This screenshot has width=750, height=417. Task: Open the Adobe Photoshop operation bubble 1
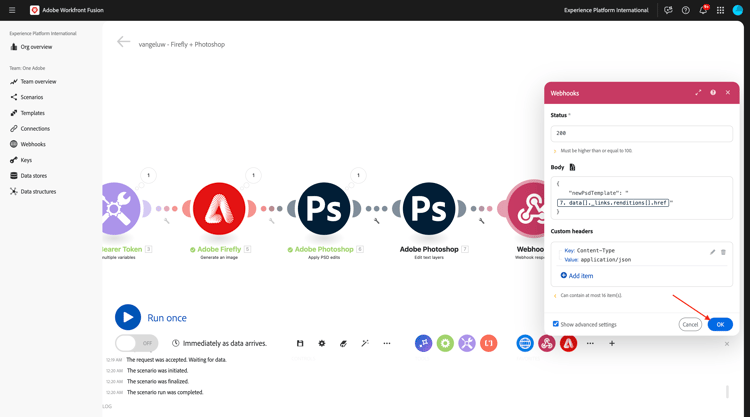358,176
